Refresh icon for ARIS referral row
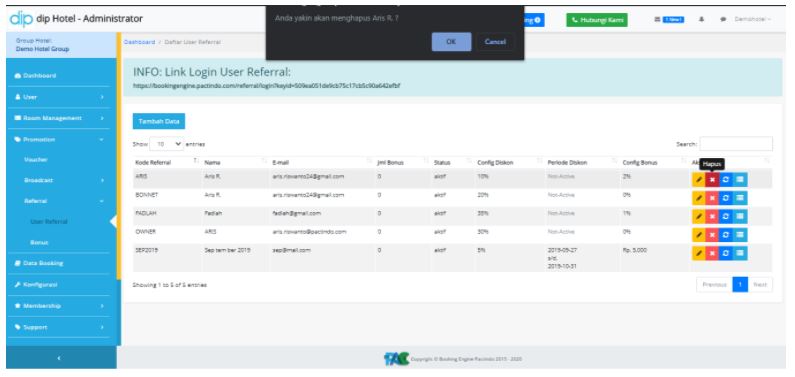 (726, 179)
